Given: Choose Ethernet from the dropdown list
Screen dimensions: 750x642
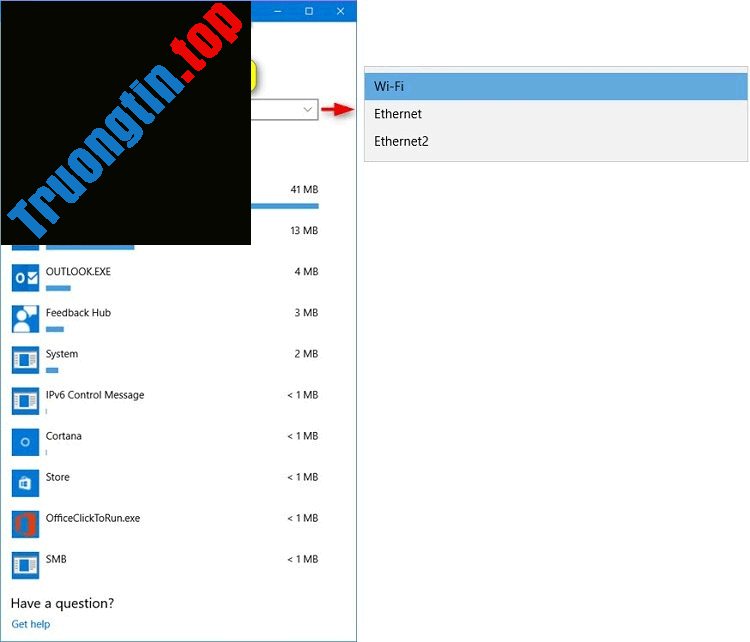Looking at the screenshot, I should [556, 114].
